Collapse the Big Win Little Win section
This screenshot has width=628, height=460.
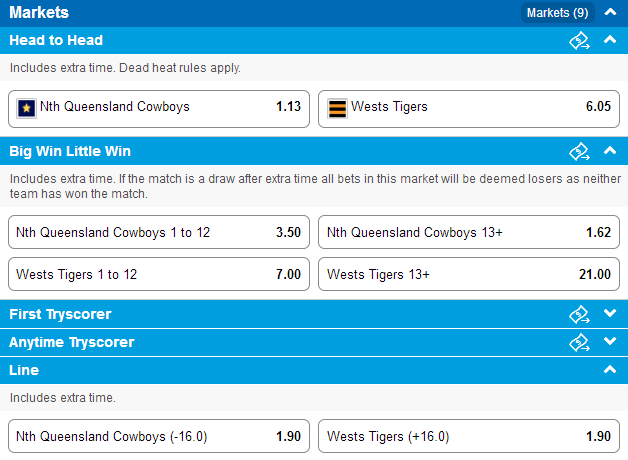point(610,151)
